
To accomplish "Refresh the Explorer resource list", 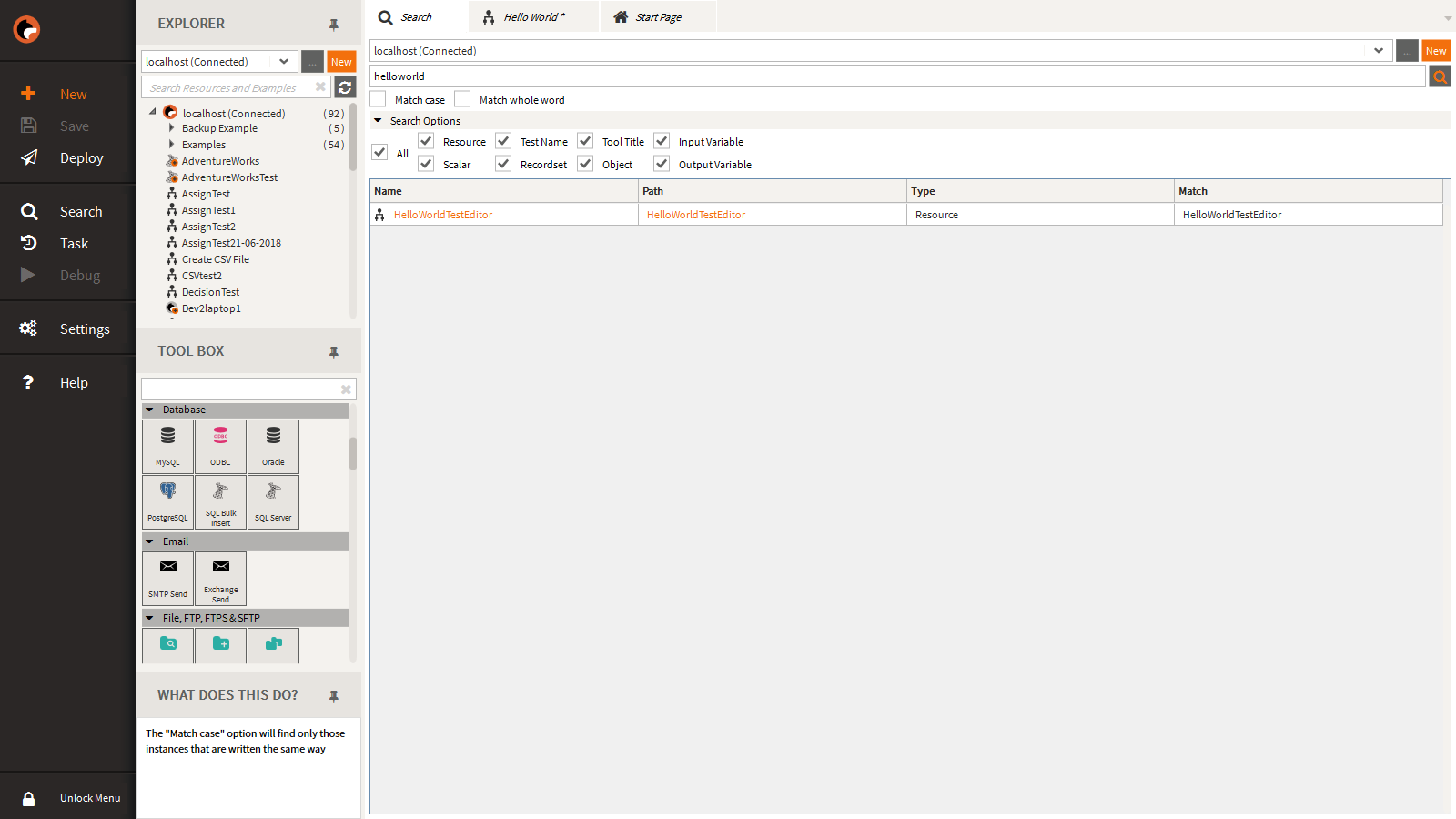I will 345,87.
